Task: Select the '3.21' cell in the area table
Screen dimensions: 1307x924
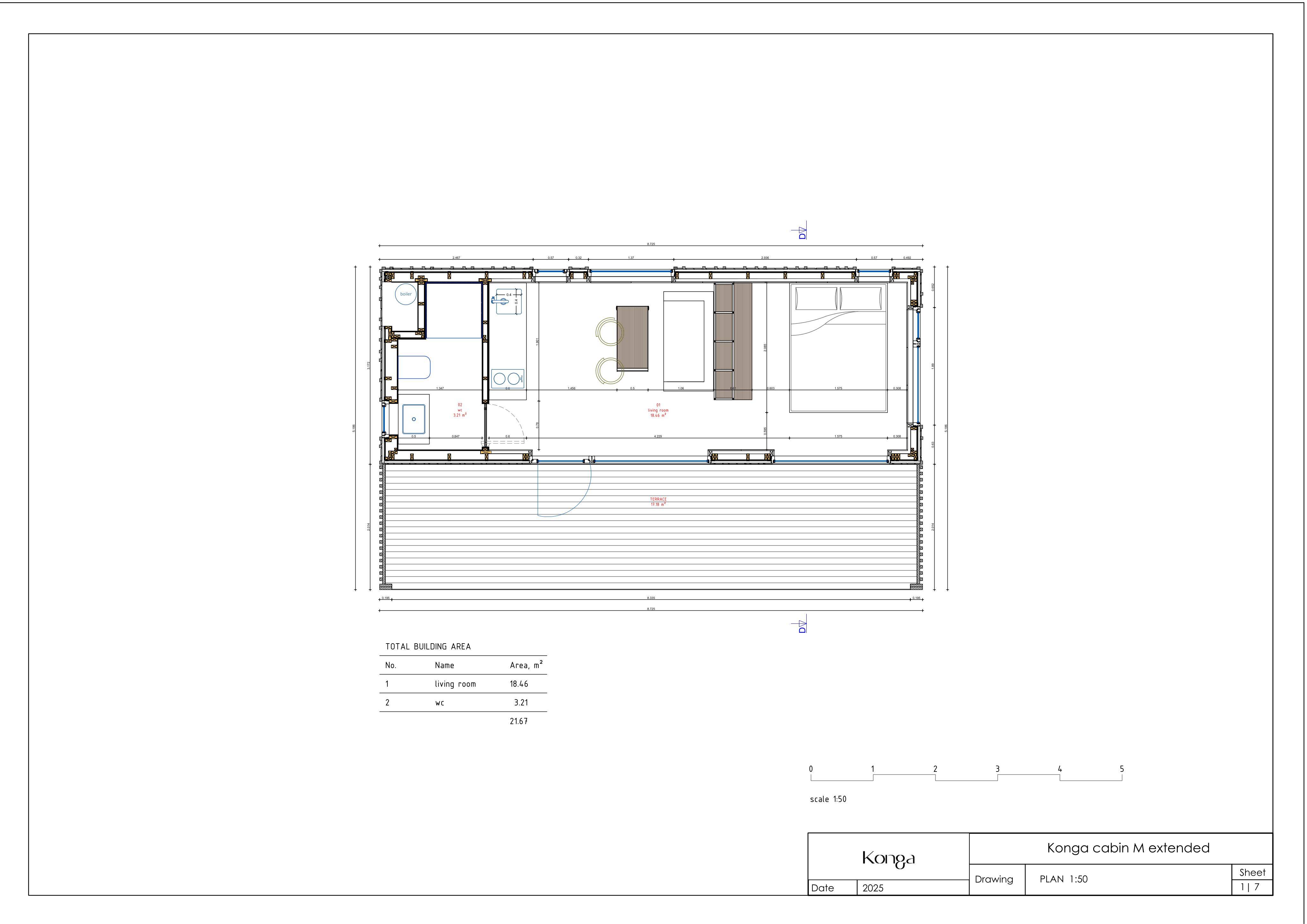Action: click(521, 703)
